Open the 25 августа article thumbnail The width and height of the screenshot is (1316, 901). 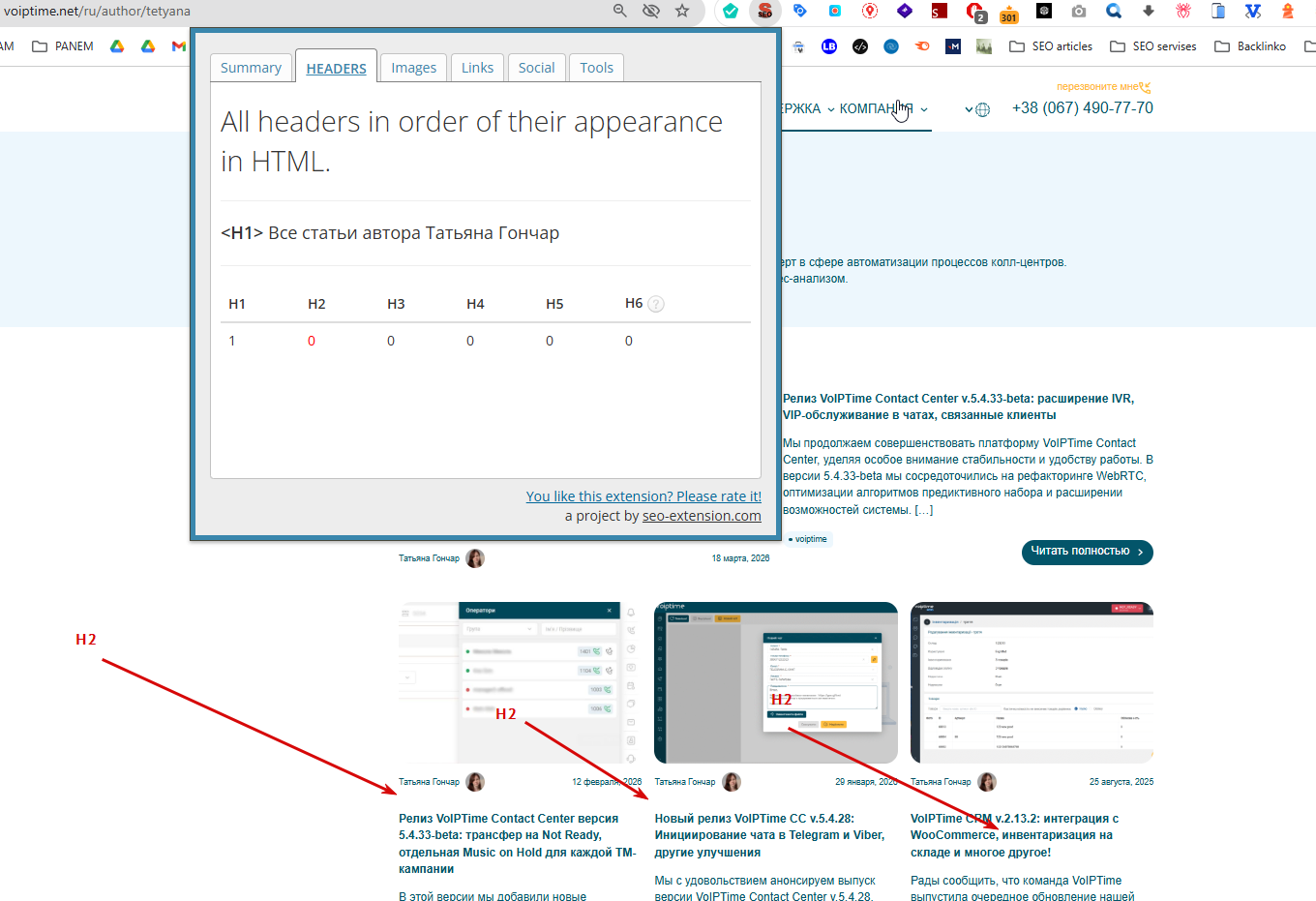pyautogui.click(x=1032, y=683)
